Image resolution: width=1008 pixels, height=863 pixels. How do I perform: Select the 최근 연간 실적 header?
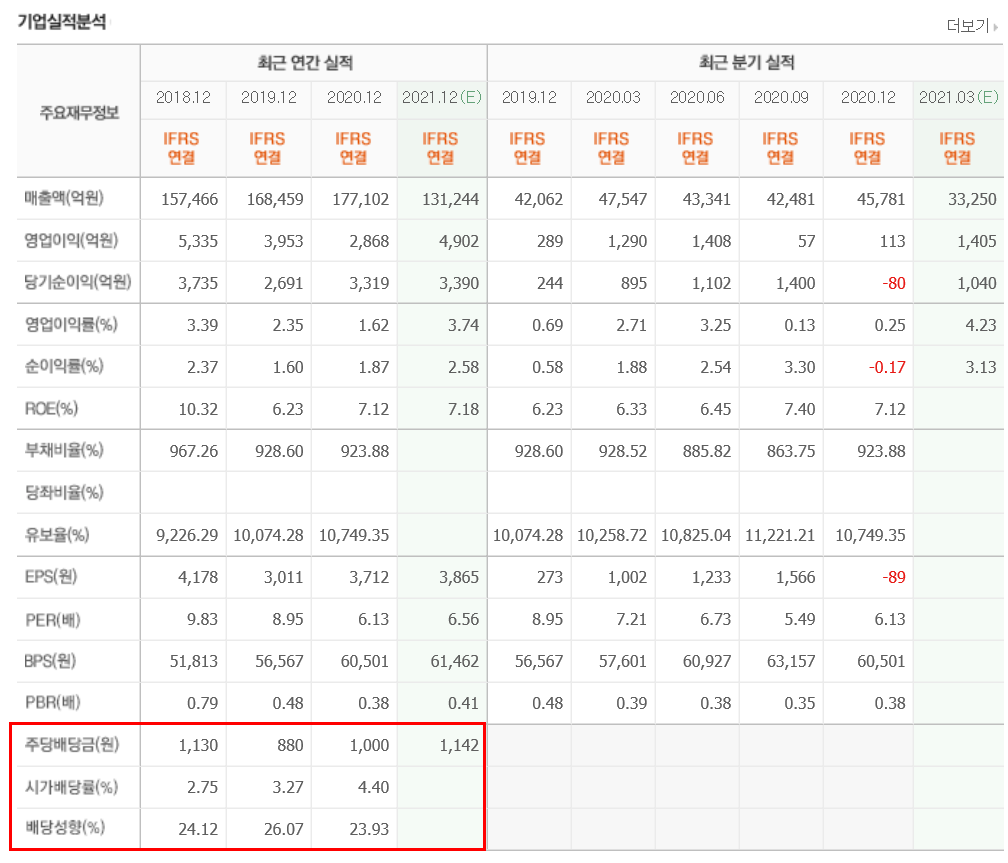point(305,62)
